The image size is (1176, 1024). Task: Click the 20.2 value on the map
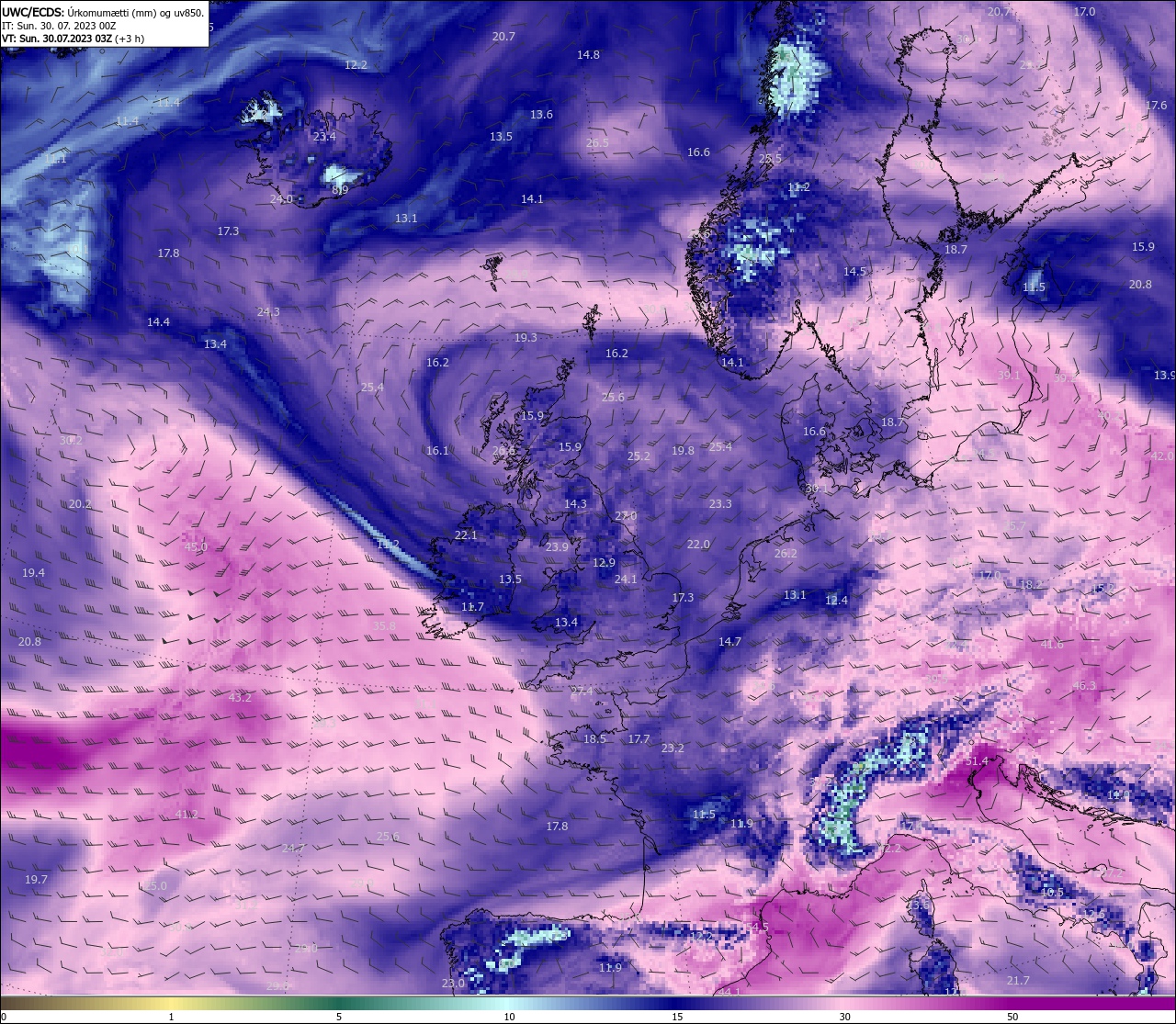pos(80,504)
